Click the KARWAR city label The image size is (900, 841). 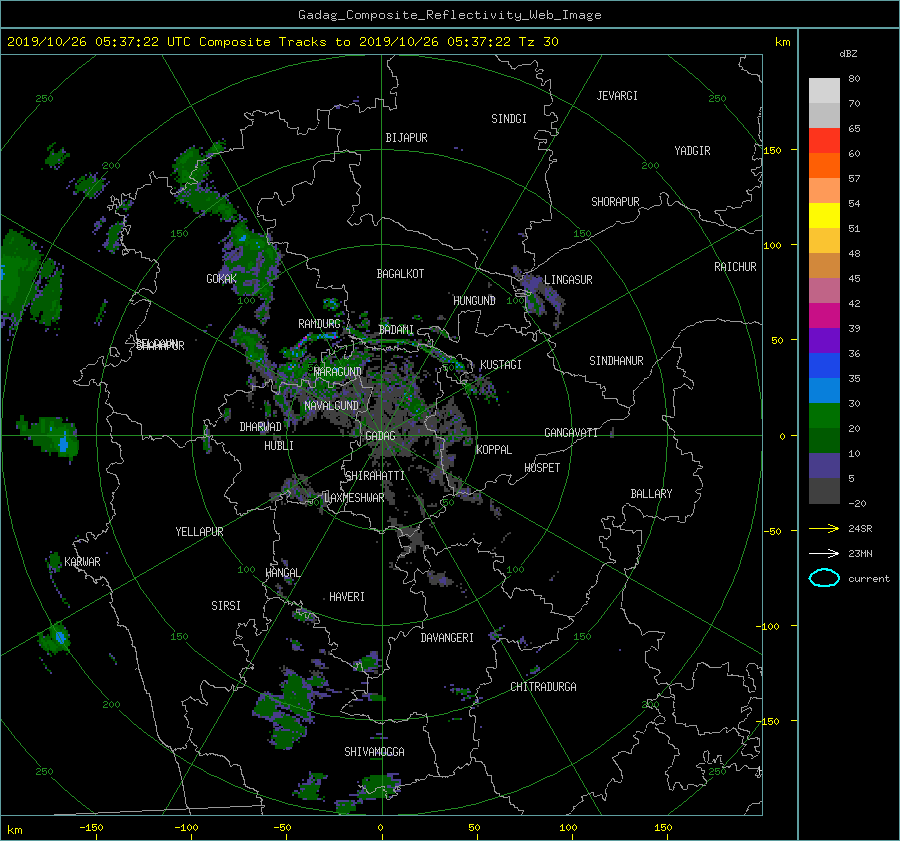pos(82,562)
